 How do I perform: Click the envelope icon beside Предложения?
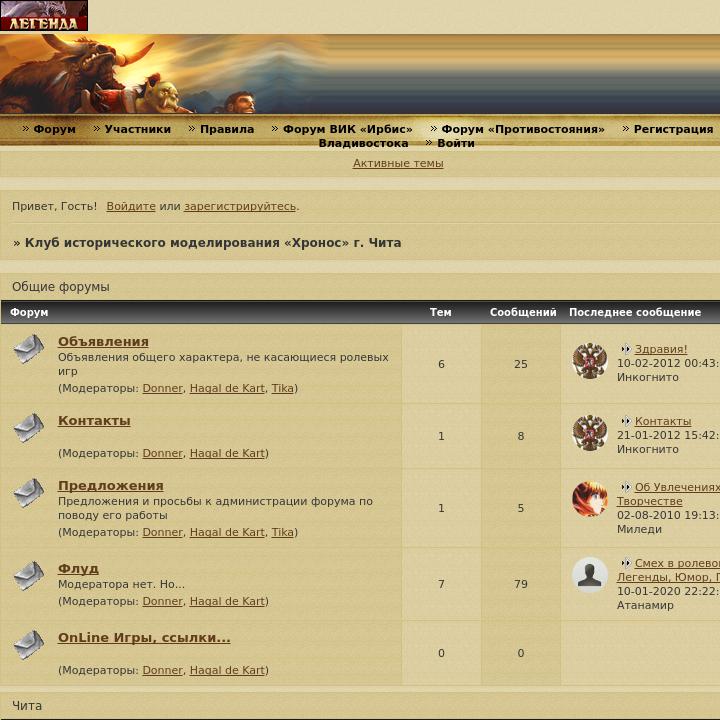click(x=29, y=493)
